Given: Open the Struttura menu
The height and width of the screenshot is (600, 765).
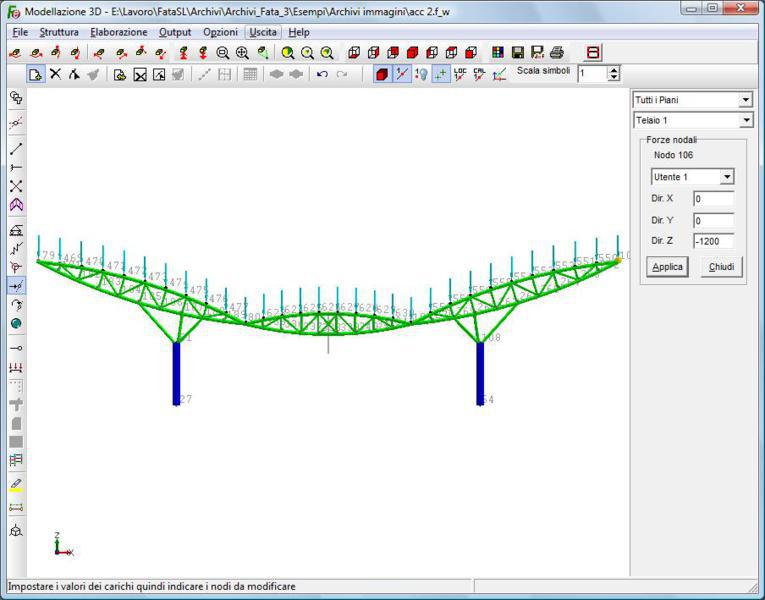Looking at the screenshot, I should pos(59,32).
